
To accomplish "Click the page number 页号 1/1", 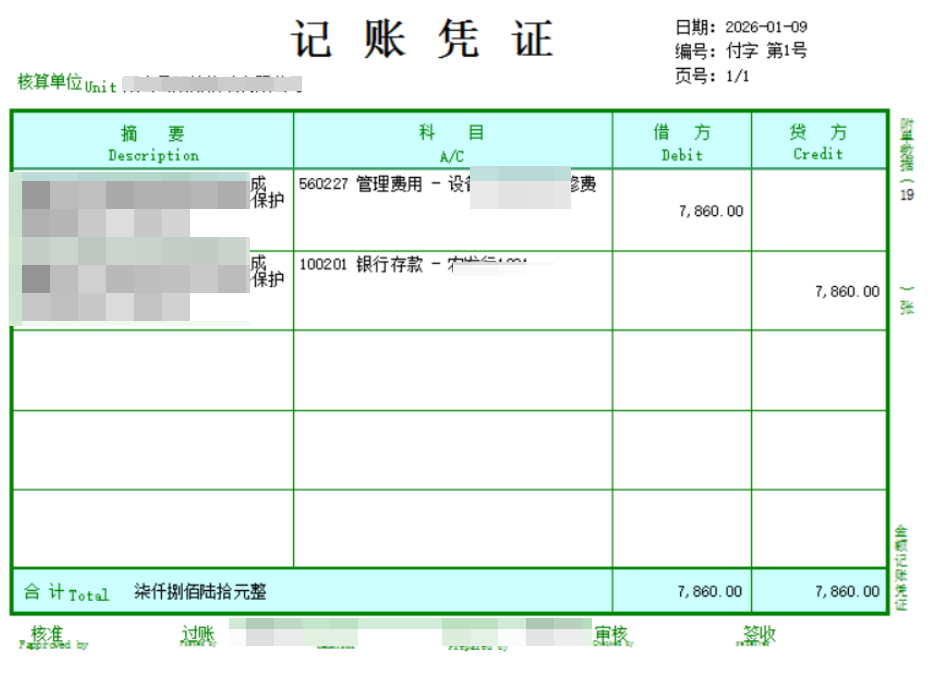I will coord(712,75).
